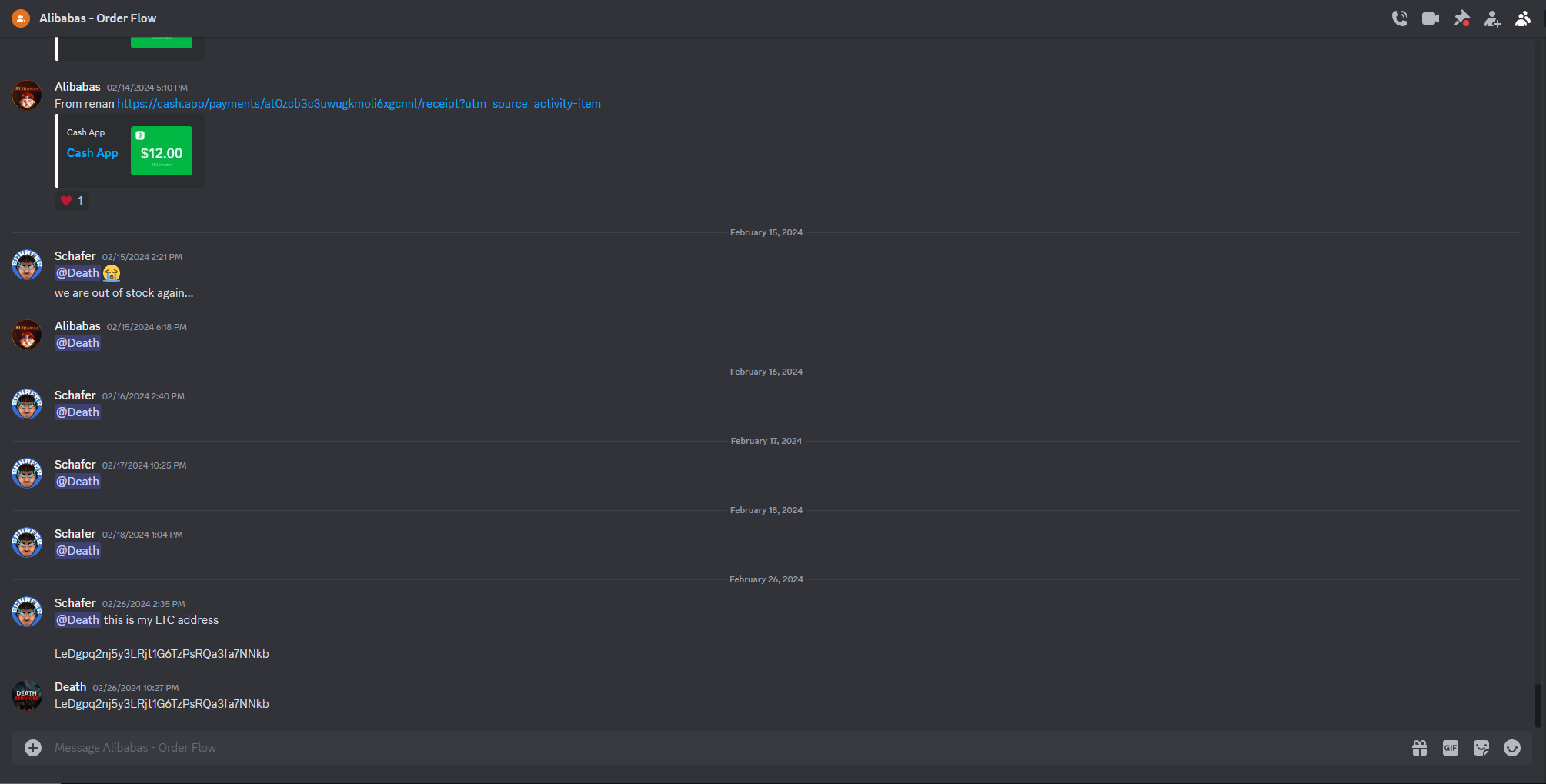Image resolution: width=1546 pixels, height=784 pixels.
Task: Click the Cash App embed title
Action: coord(92,153)
